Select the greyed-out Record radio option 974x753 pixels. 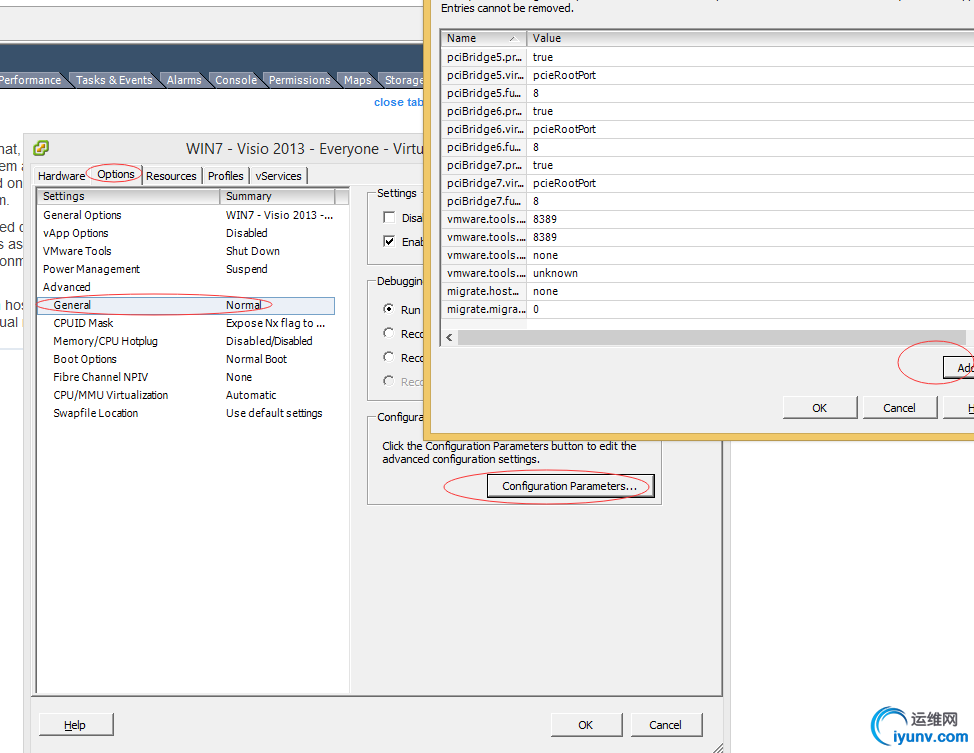coord(389,381)
